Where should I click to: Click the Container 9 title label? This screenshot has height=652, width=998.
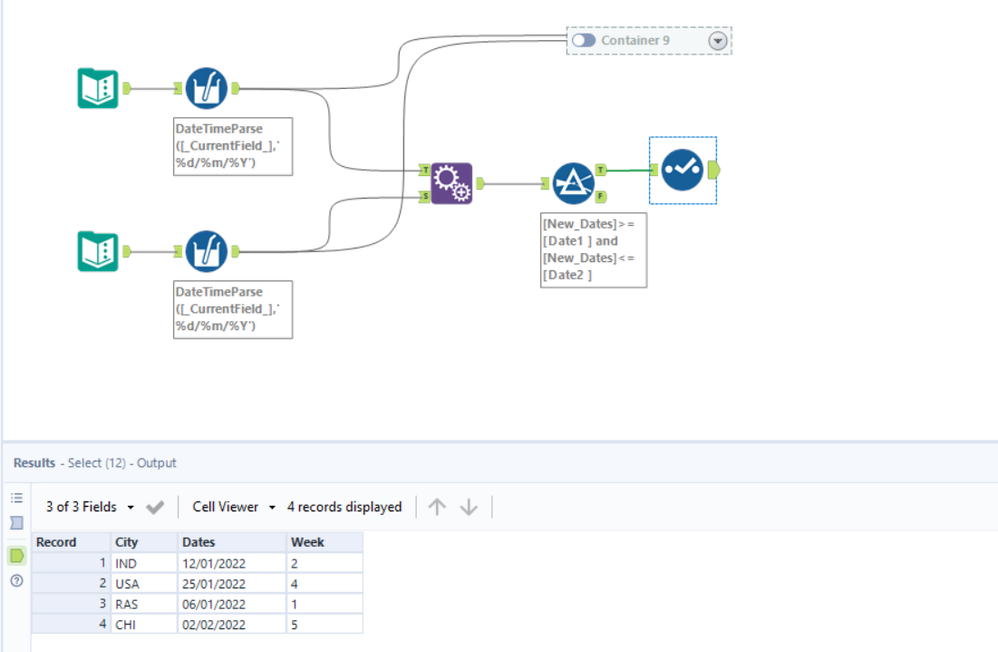pyautogui.click(x=635, y=40)
